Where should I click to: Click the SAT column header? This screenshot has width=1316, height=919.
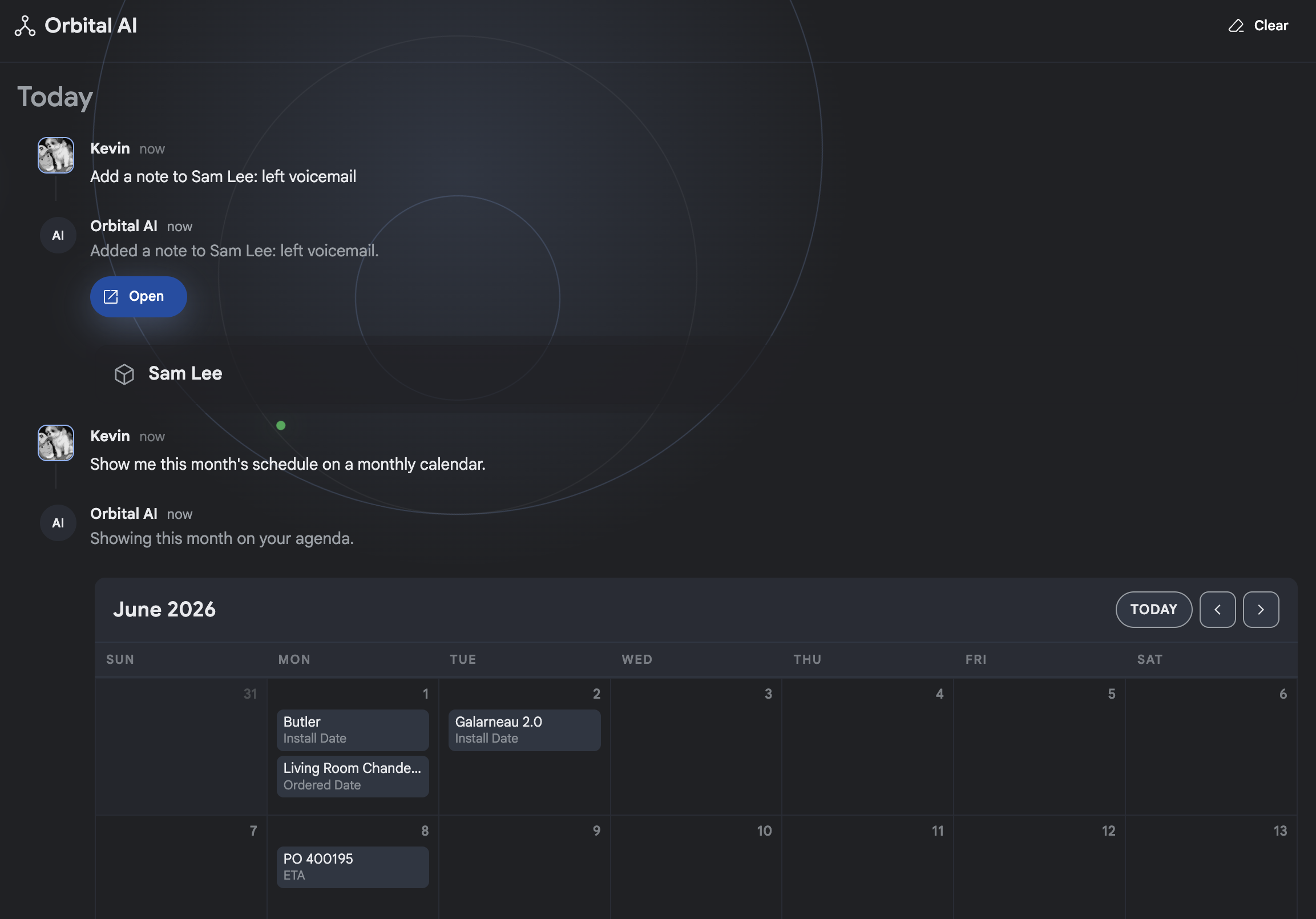click(x=1150, y=659)
